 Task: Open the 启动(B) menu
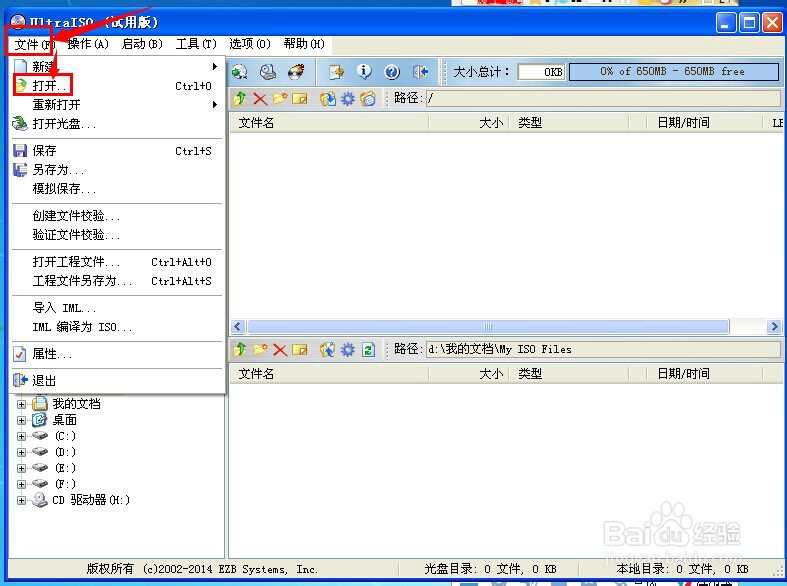point(142,44)
